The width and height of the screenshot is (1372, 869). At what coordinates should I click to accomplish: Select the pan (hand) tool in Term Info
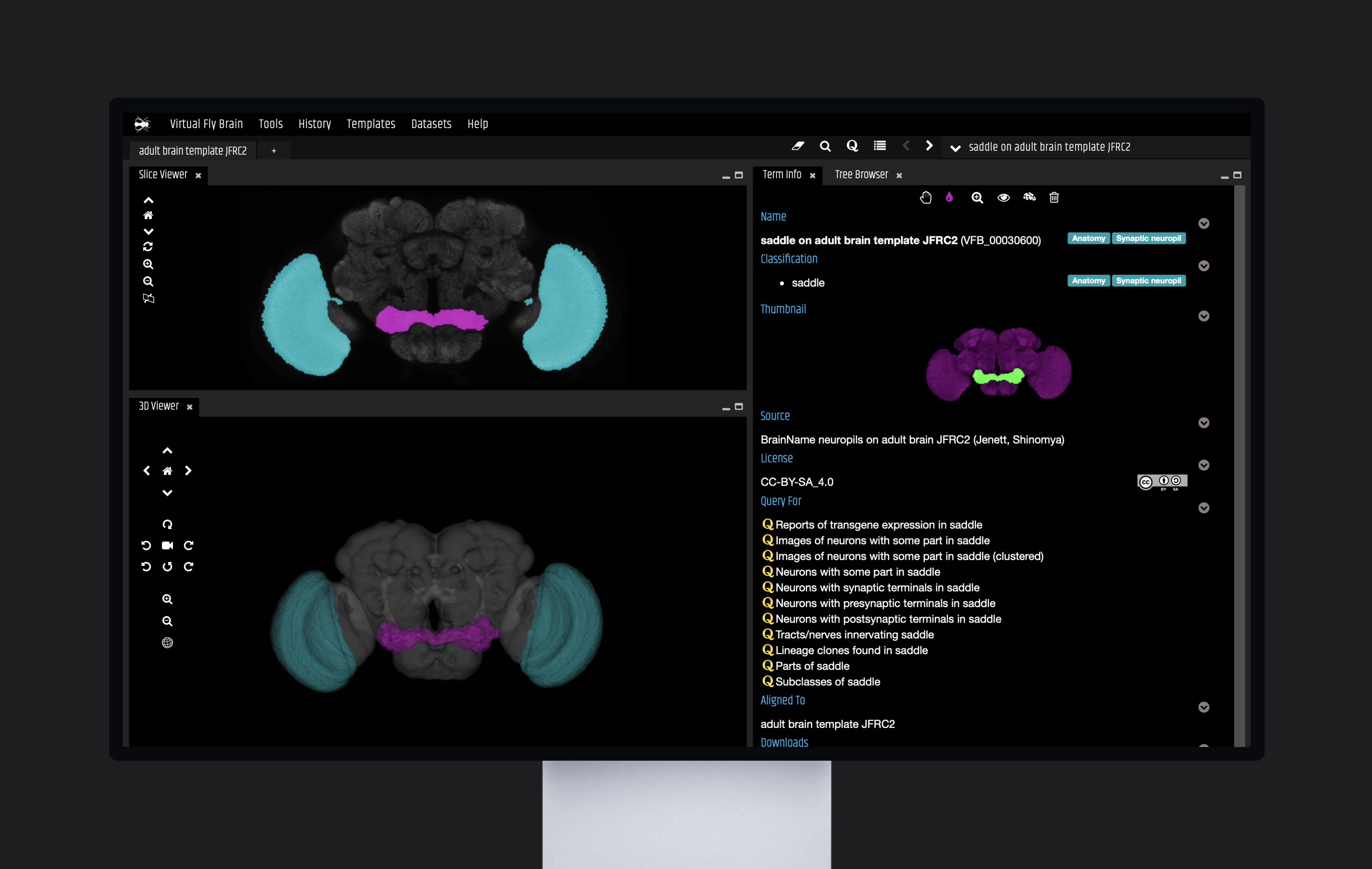tap(925, 198)
